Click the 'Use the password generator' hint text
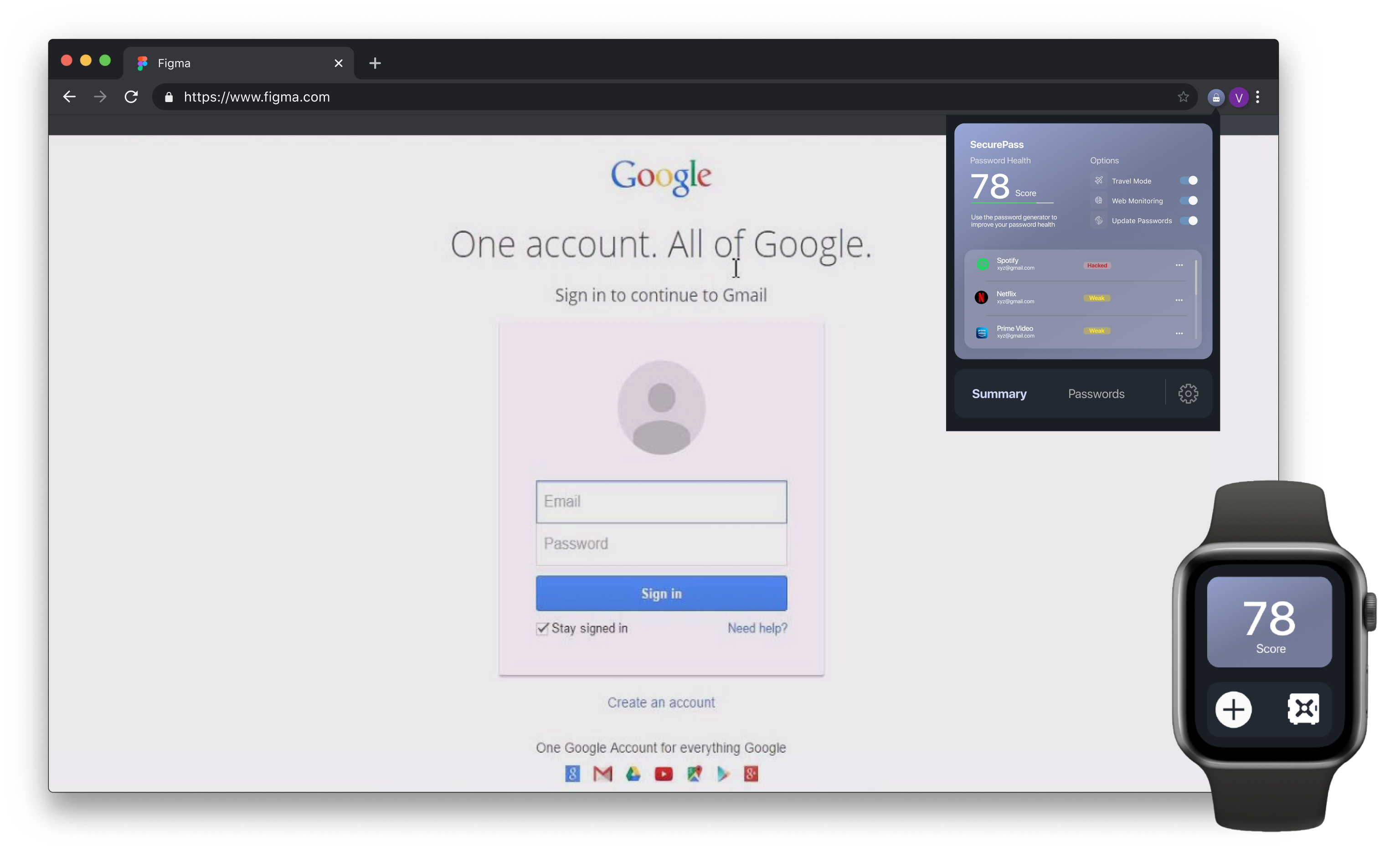The height and width of the screenshot is (866, 1400). coord(1014,221)
